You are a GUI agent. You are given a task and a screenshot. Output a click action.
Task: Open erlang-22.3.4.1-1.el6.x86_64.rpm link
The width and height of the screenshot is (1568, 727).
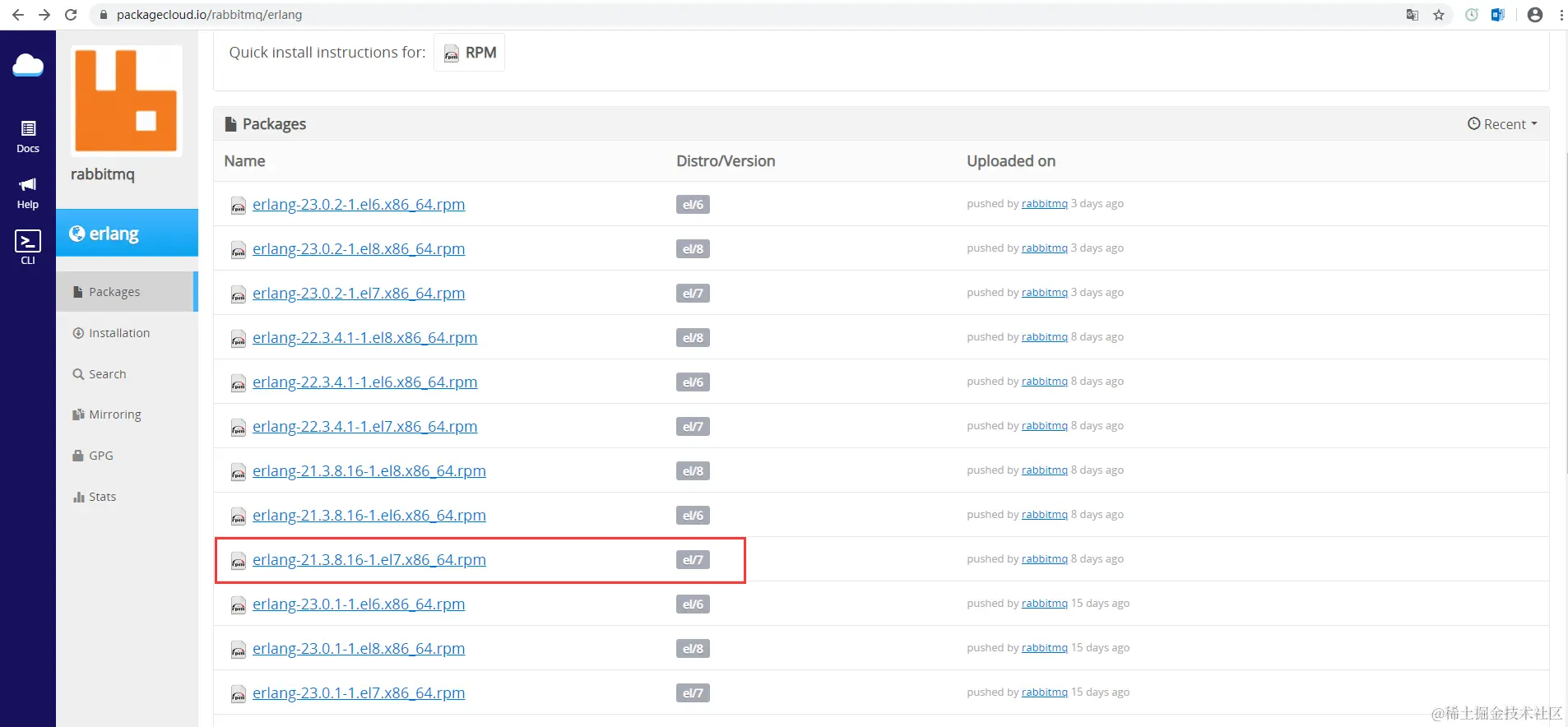coord(365,382)
